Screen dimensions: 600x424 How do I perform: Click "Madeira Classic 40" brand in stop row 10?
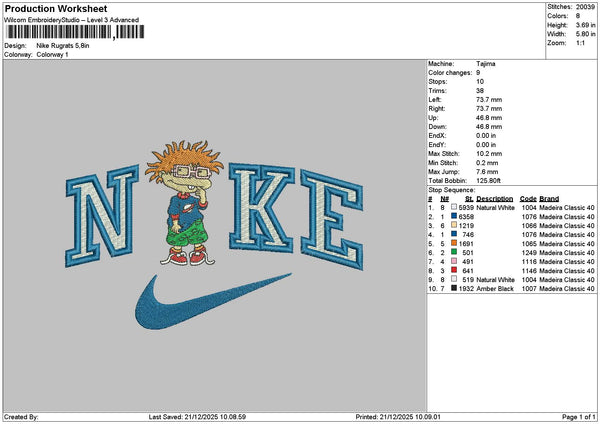click(567, 289)
